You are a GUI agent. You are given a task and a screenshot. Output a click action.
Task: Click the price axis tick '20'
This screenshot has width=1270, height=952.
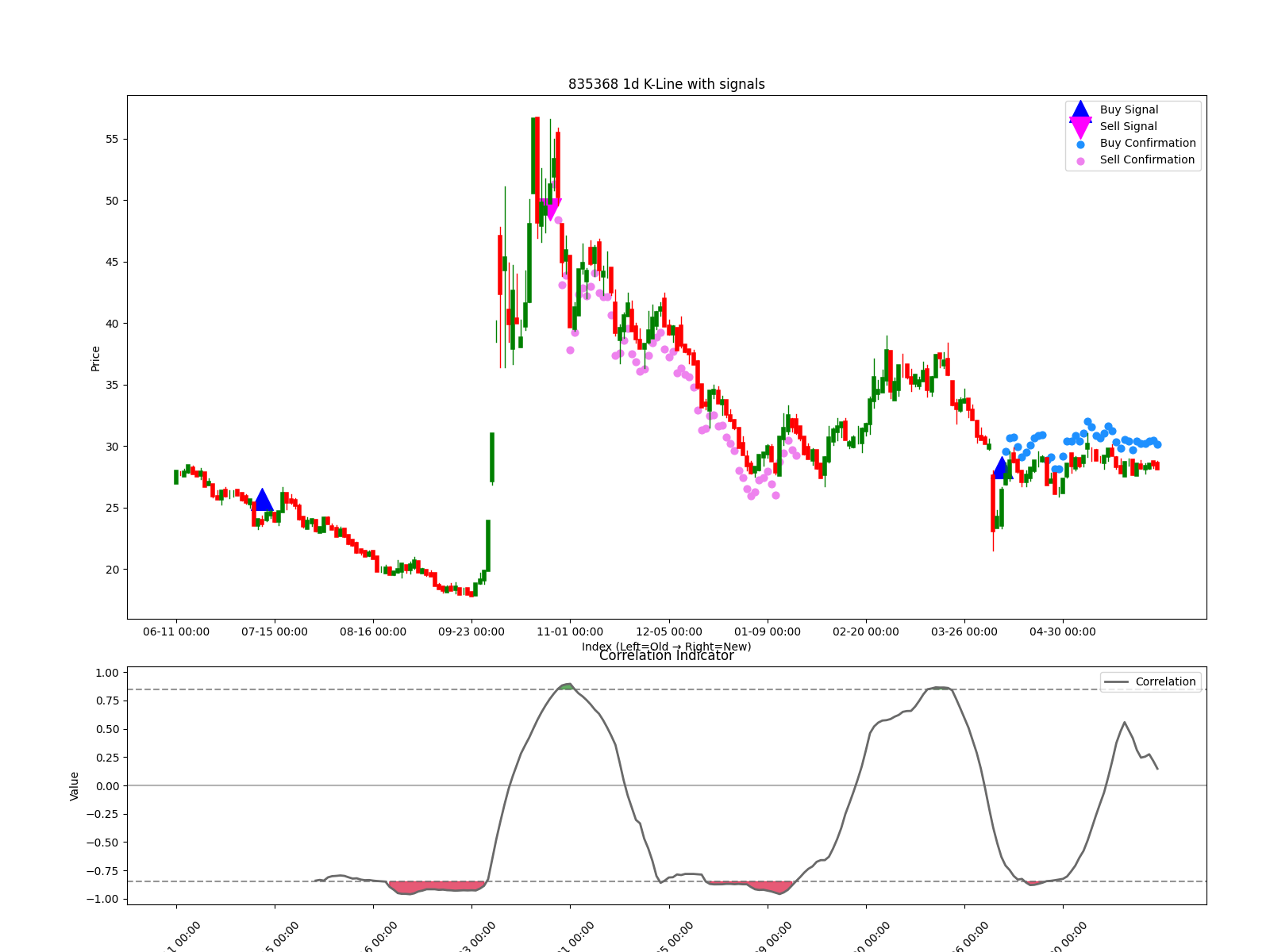(x=112, y=570)
